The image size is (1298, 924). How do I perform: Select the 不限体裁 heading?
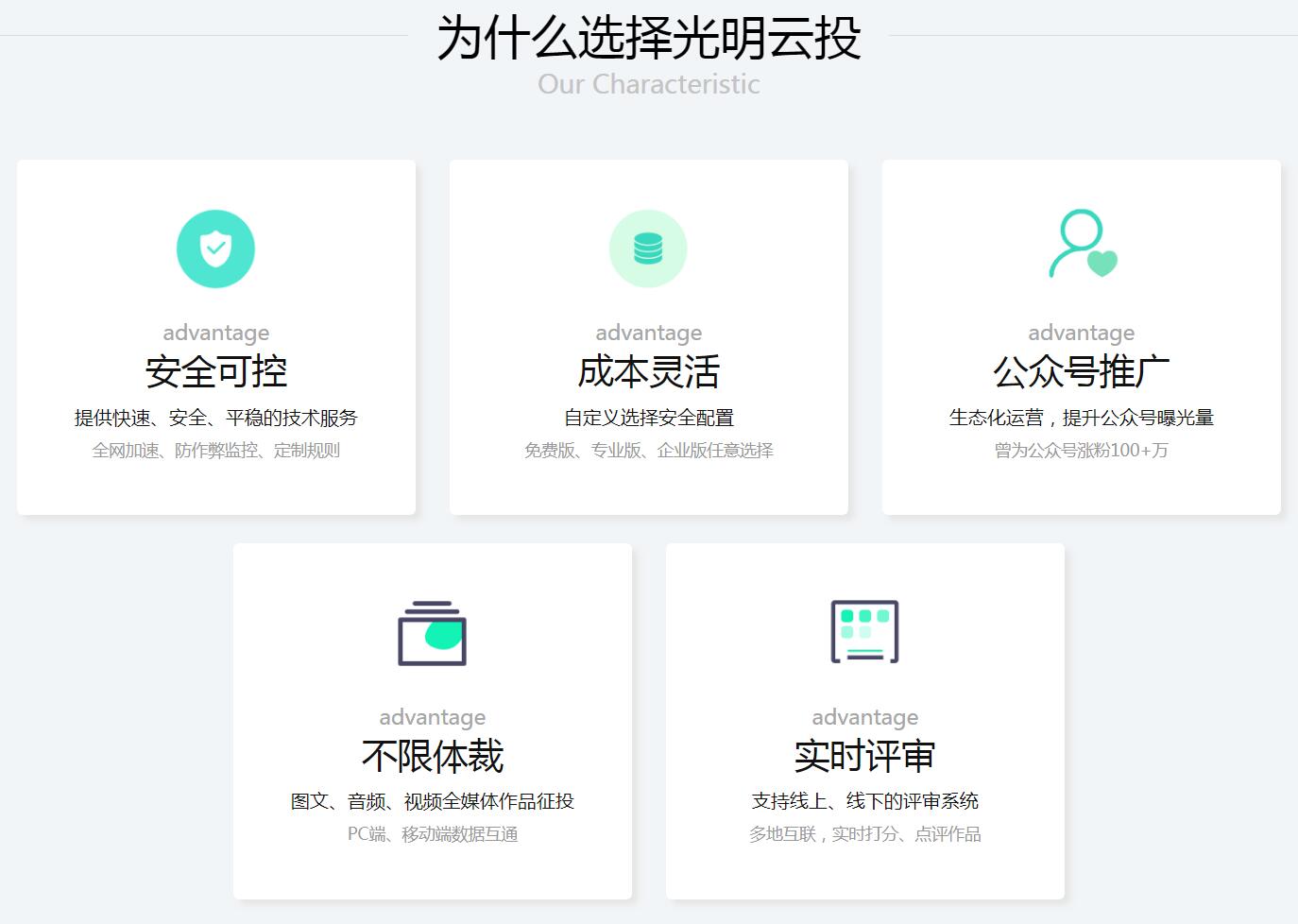click(433, 756)
